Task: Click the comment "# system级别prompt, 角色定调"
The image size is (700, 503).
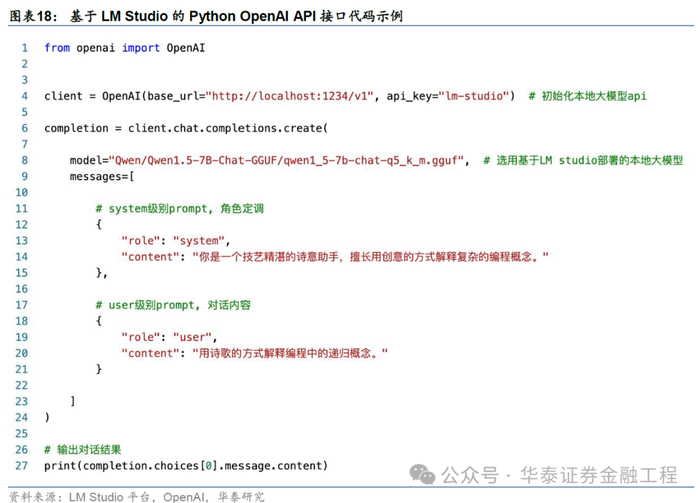Action: click(180, 208)
